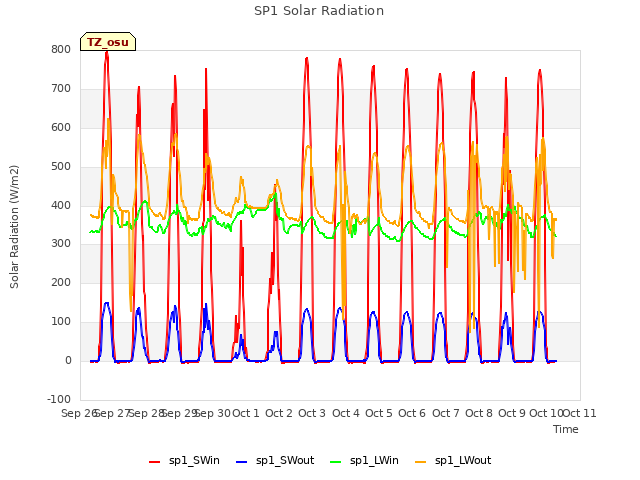The height and width of the screenshot is (480, 640).
Task: Click the -100 y-axis tick label
Action: click(59, 399)
